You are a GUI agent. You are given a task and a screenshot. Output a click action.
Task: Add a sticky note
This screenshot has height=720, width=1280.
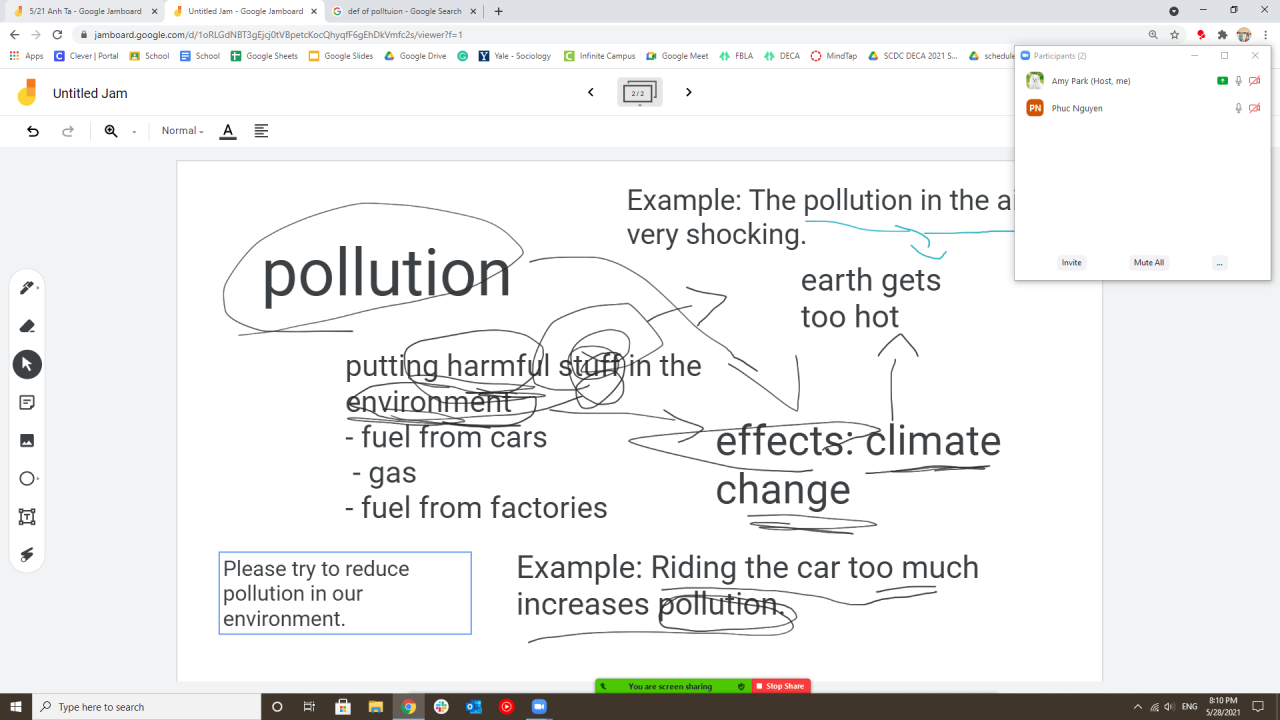27,402
